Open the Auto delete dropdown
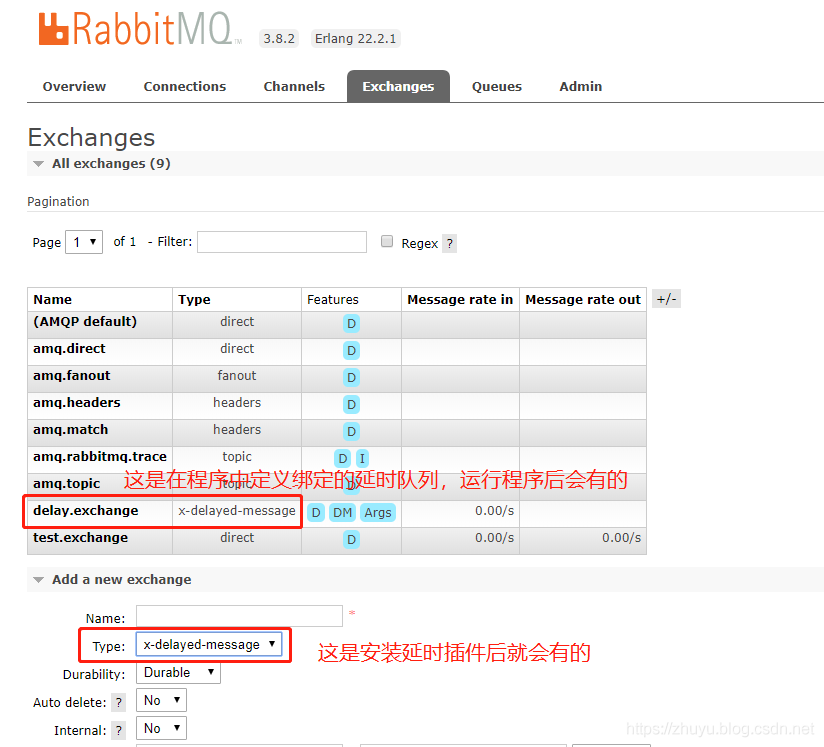This screenshot has height=747, width=824. click(x=161, y=701)
